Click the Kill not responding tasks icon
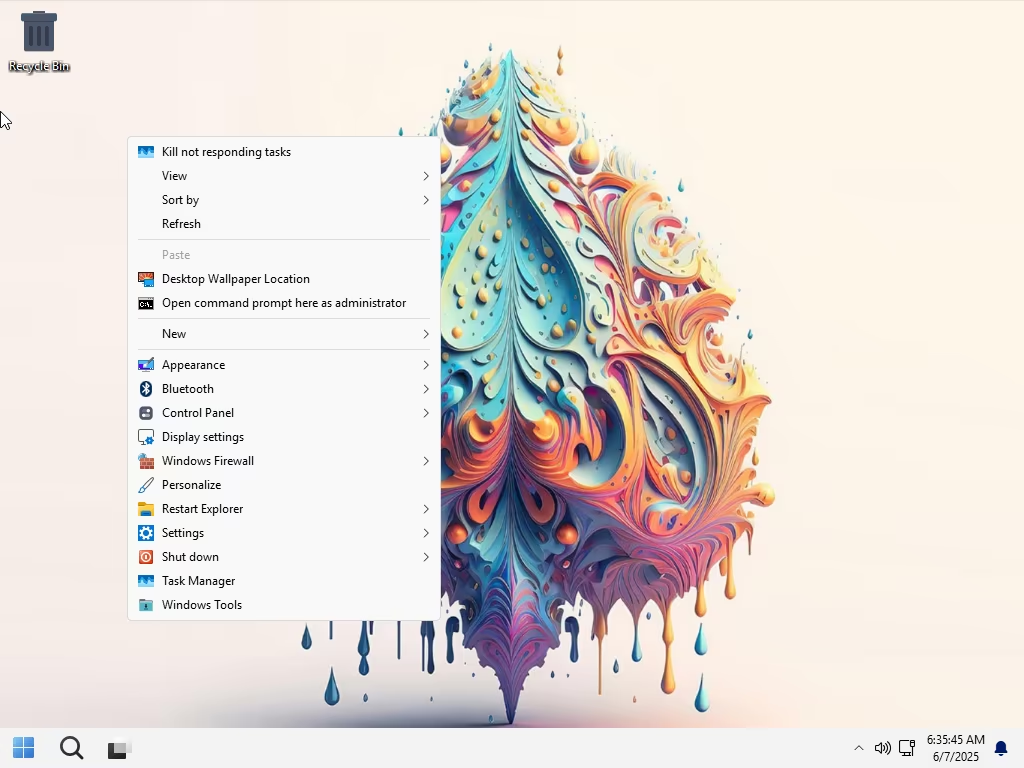Image resolution: width=1024 pixels, height=768 pixels. (x=146, y=152)
